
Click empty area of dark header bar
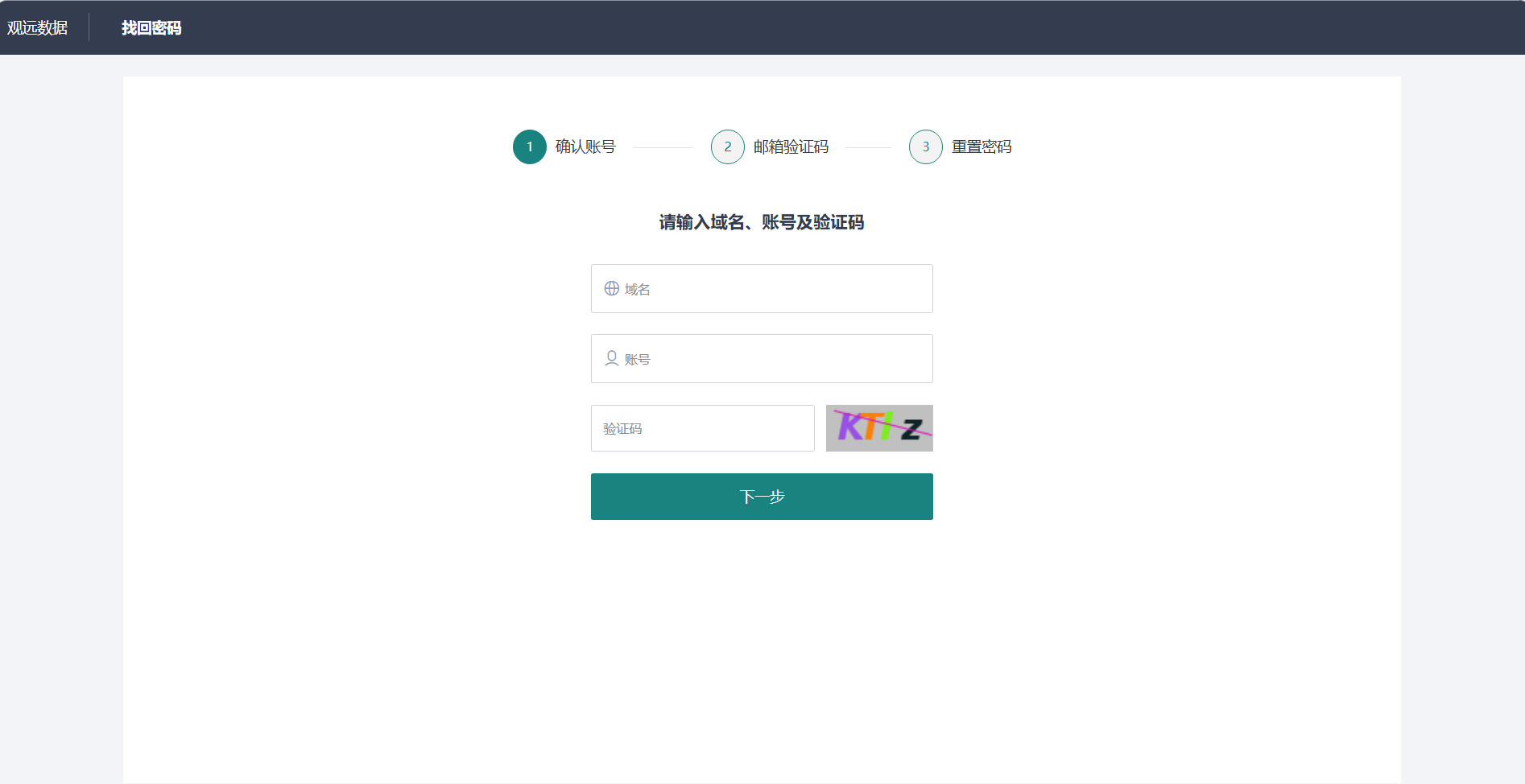click(805, 28)
